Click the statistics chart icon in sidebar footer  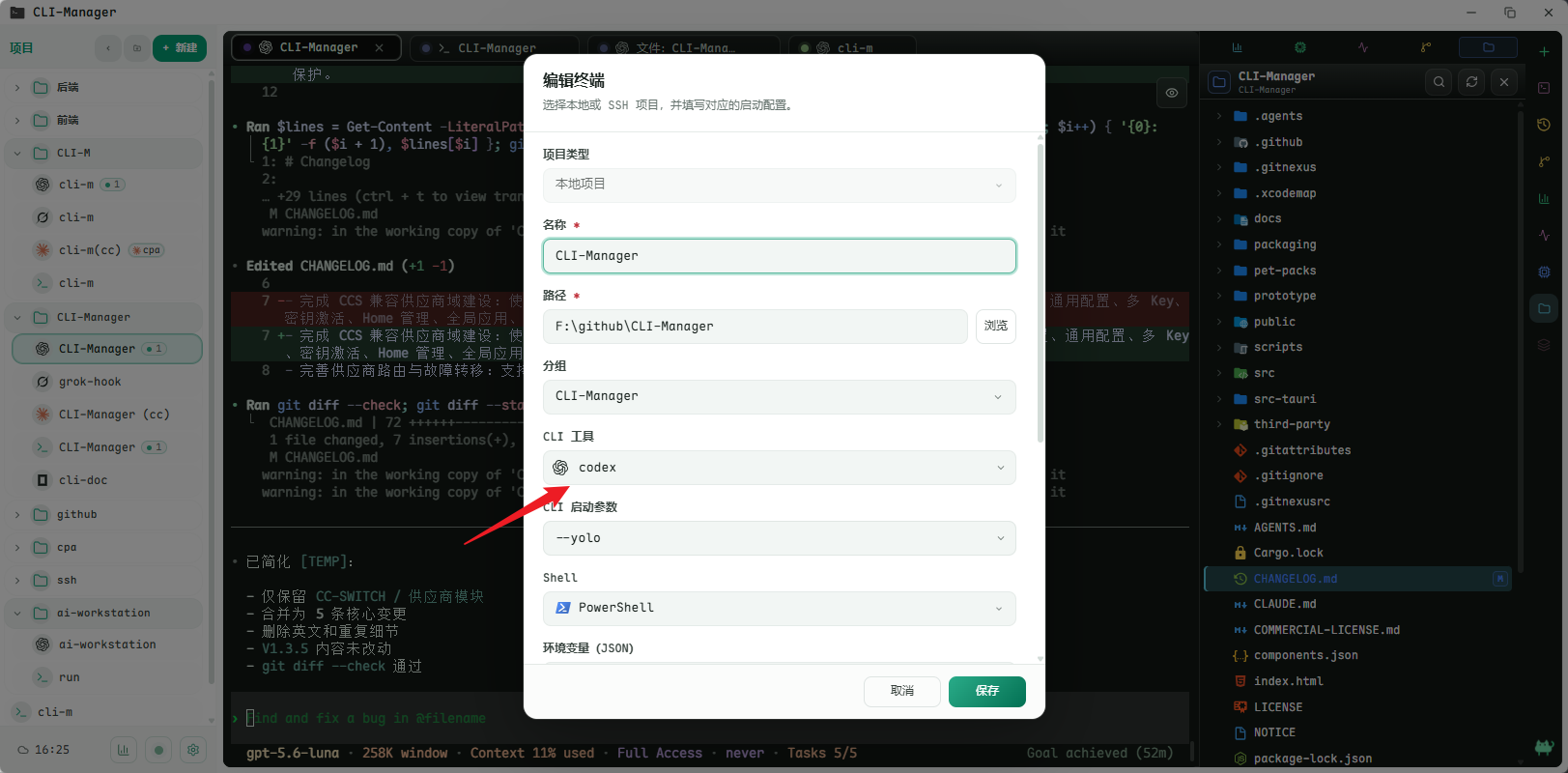[x=124, y=750]
